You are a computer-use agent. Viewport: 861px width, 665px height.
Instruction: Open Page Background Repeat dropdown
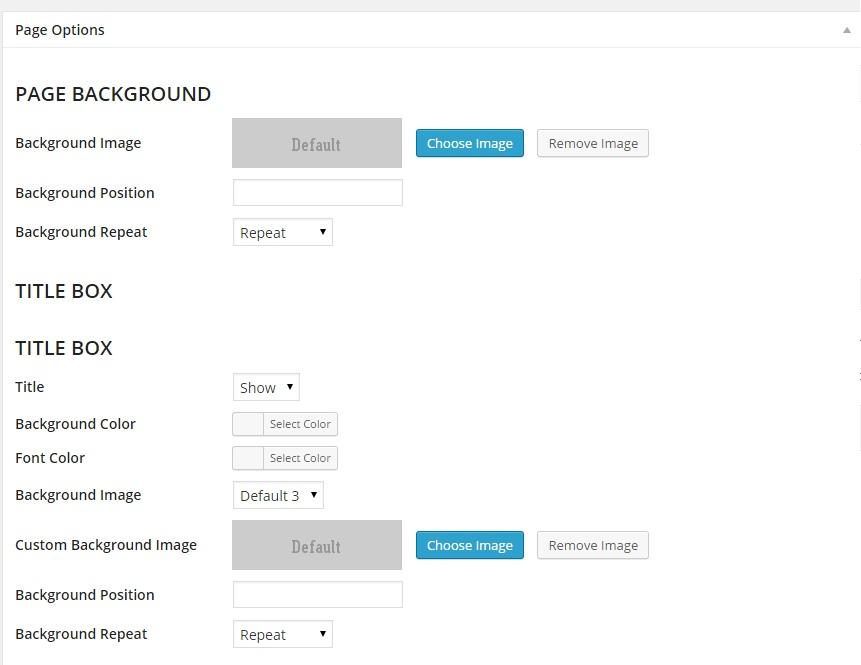283,232
